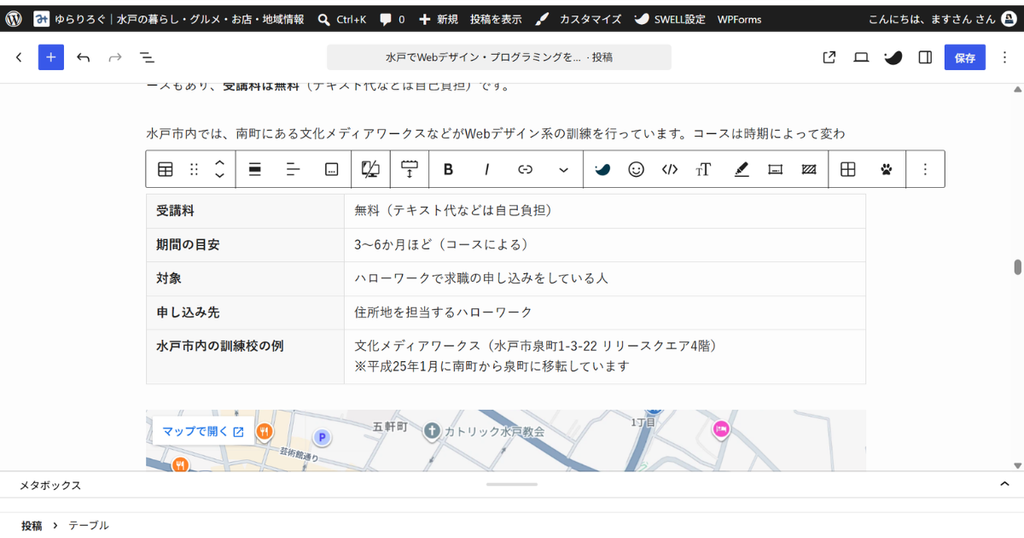Select the 申し込み先 header cell

click(x=246, y=313)
